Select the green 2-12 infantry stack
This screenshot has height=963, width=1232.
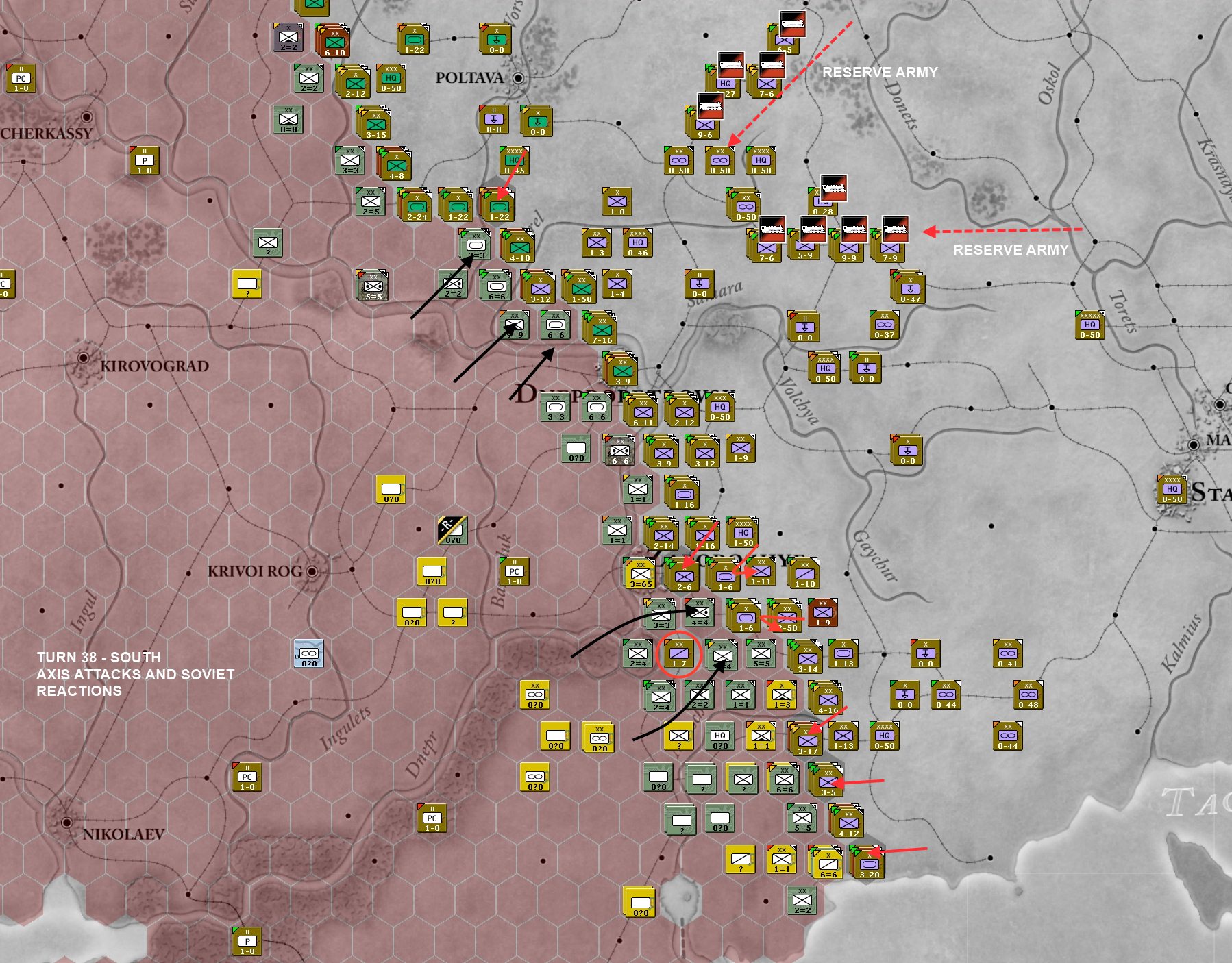pyautogui.click(x=354, y=82)
